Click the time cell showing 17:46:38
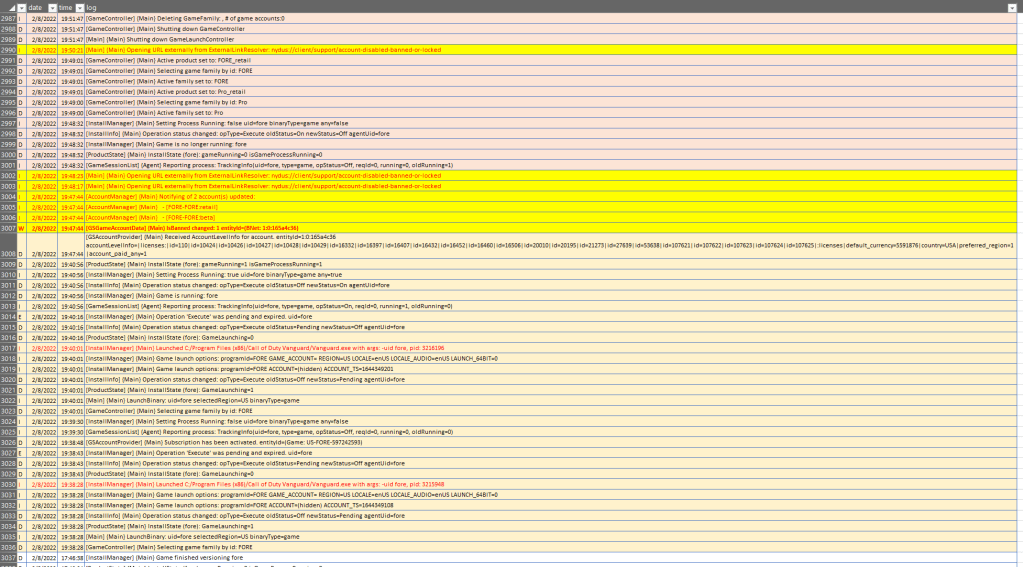Screen dimensions: 1023x567 tap(71, 557)
